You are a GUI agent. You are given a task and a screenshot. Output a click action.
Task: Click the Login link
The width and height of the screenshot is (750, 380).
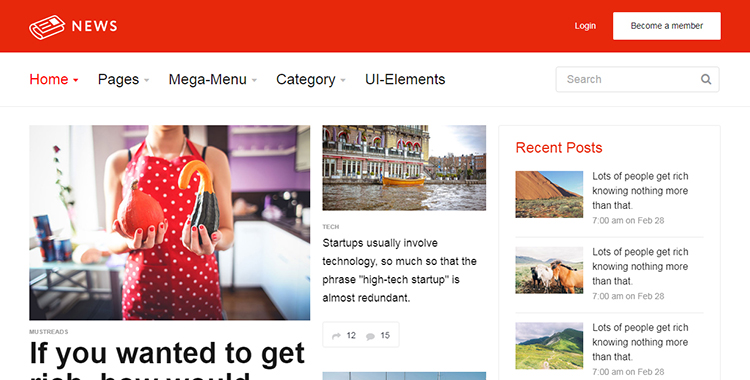tap(585, 26)
